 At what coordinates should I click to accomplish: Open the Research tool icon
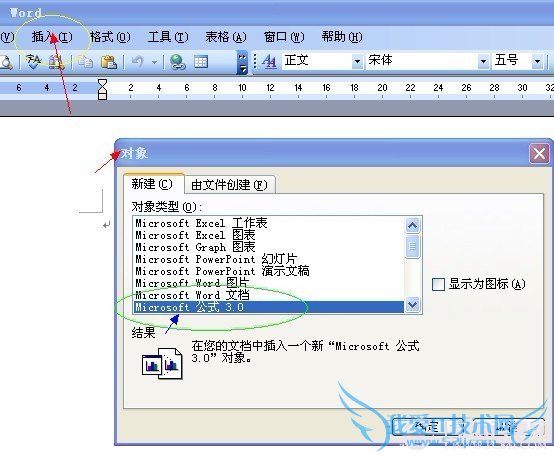click(x=56, y=62)
